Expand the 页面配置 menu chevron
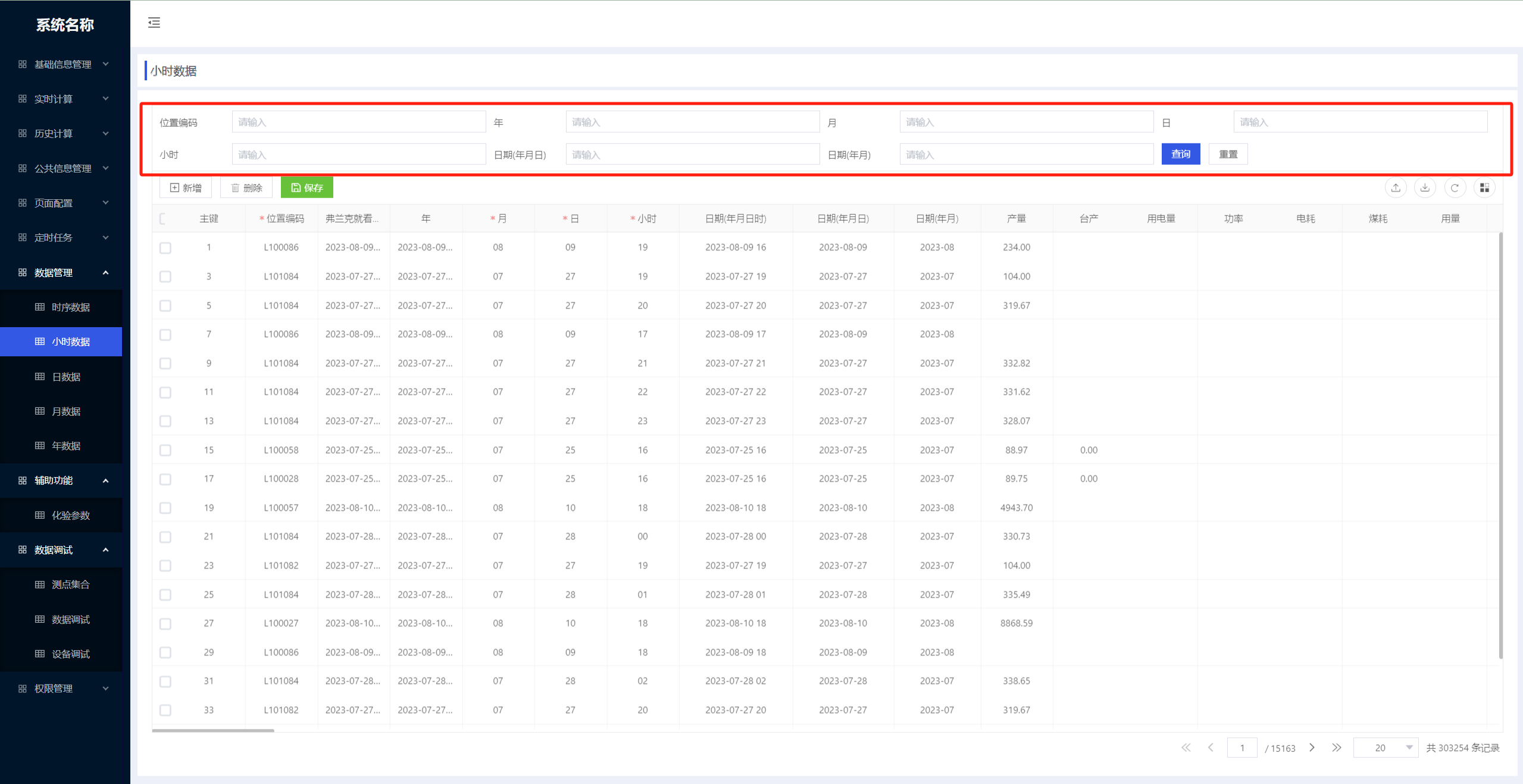The height and width of the screenshot is (784, 1523). pos(106,202)
